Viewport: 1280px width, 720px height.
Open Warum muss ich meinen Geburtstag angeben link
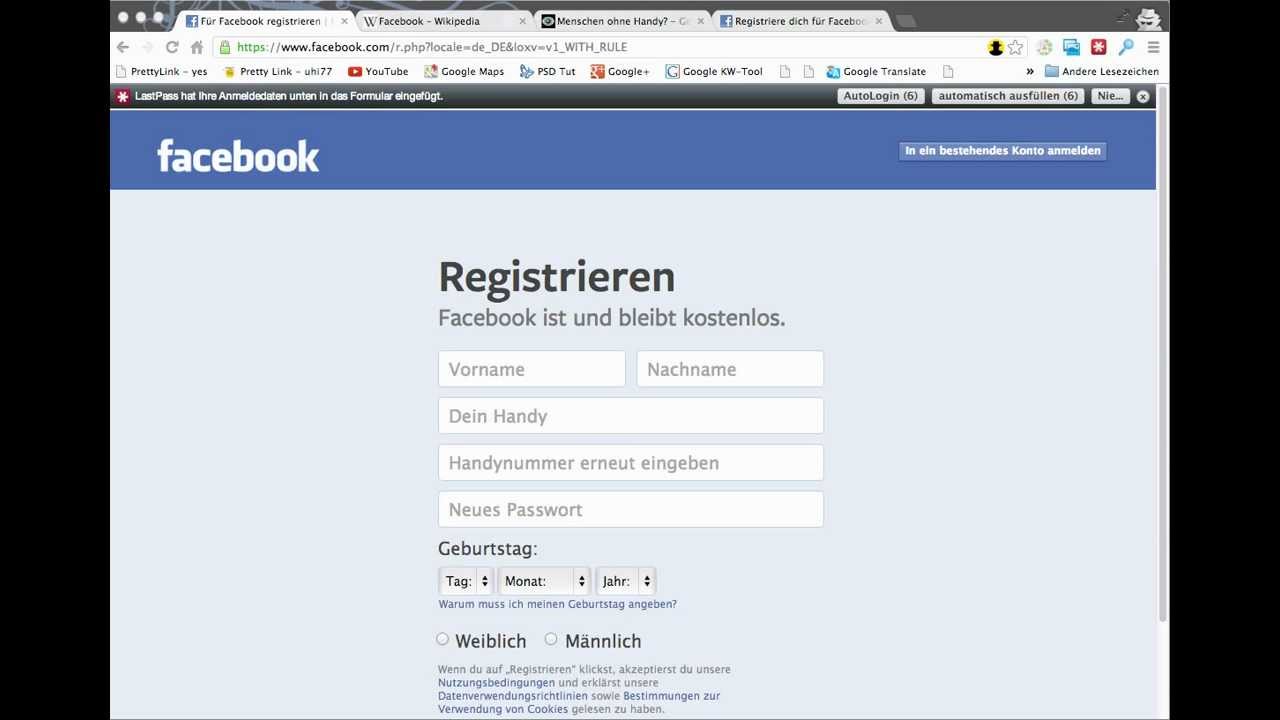(557, 604)
